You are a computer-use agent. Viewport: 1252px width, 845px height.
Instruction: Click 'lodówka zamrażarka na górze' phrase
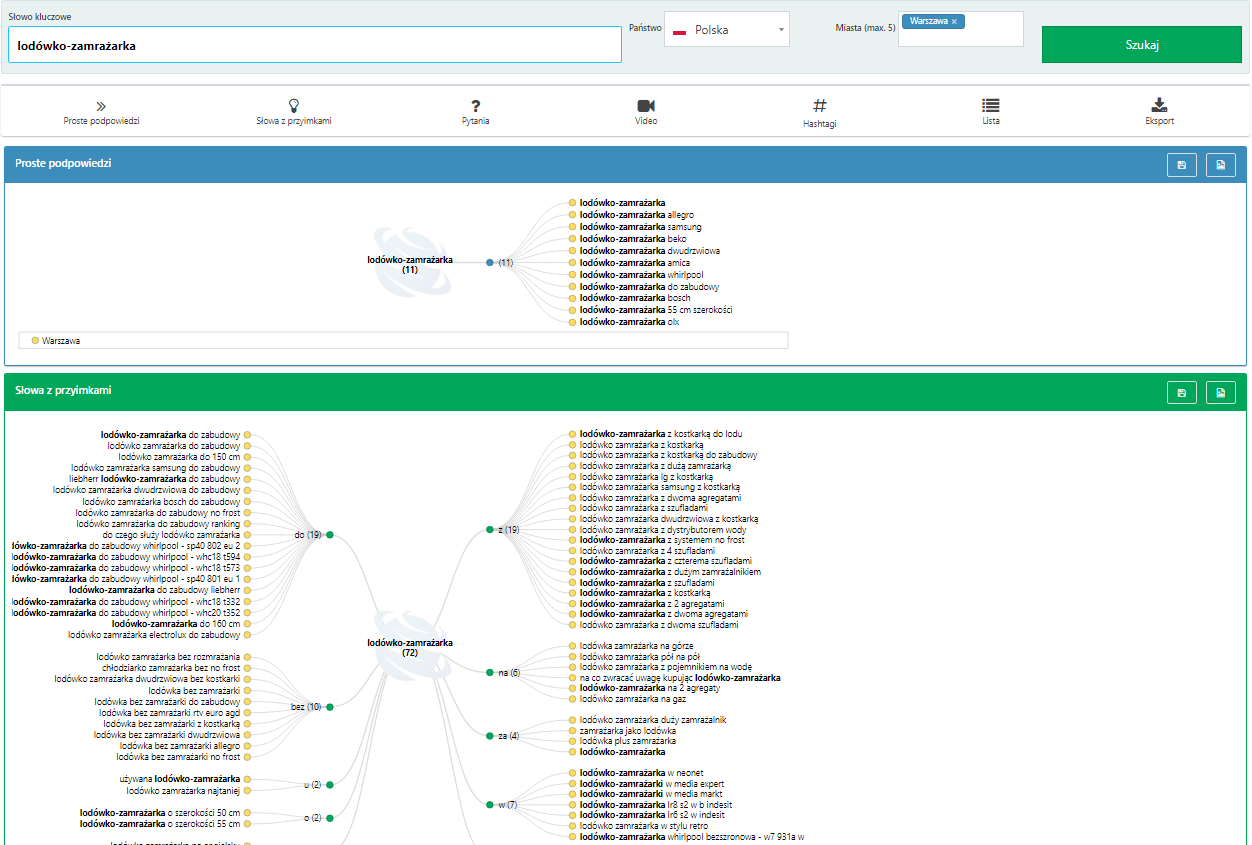click(x=636, y=646)
